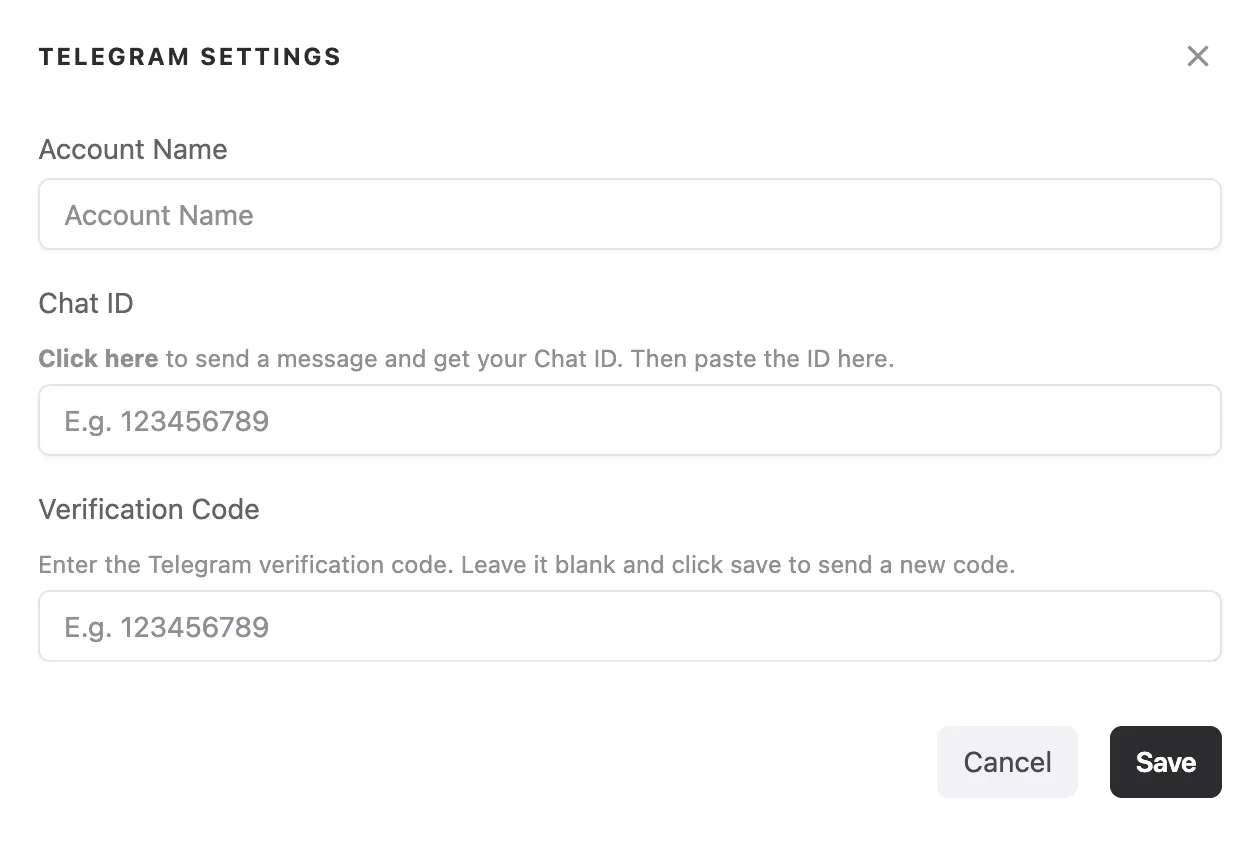Viewport: 1256px width, 842px height.
Task: Close the Telegram Settings dialog with X
Action: click(x=1197, y=56)
